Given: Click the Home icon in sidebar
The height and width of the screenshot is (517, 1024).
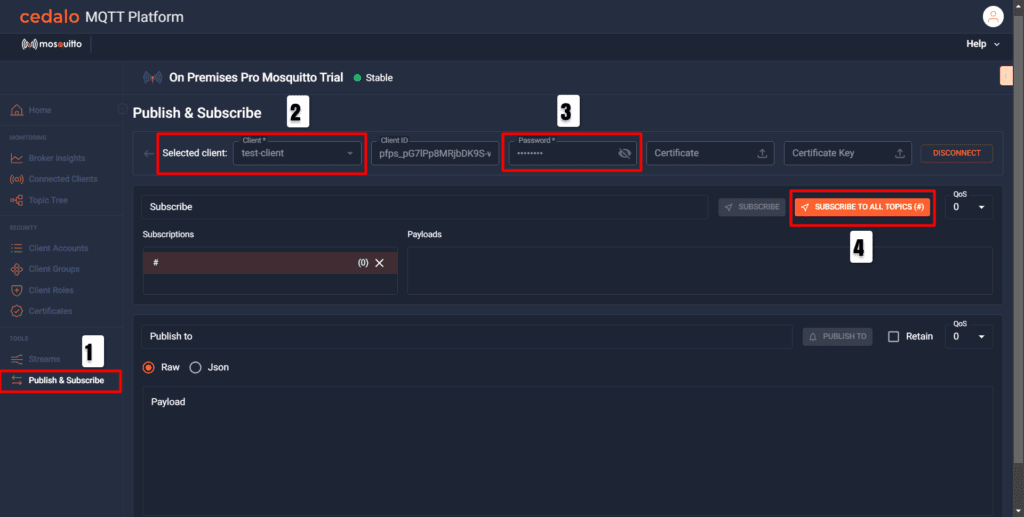Looking at the screenshot, I should pos(17,110).
